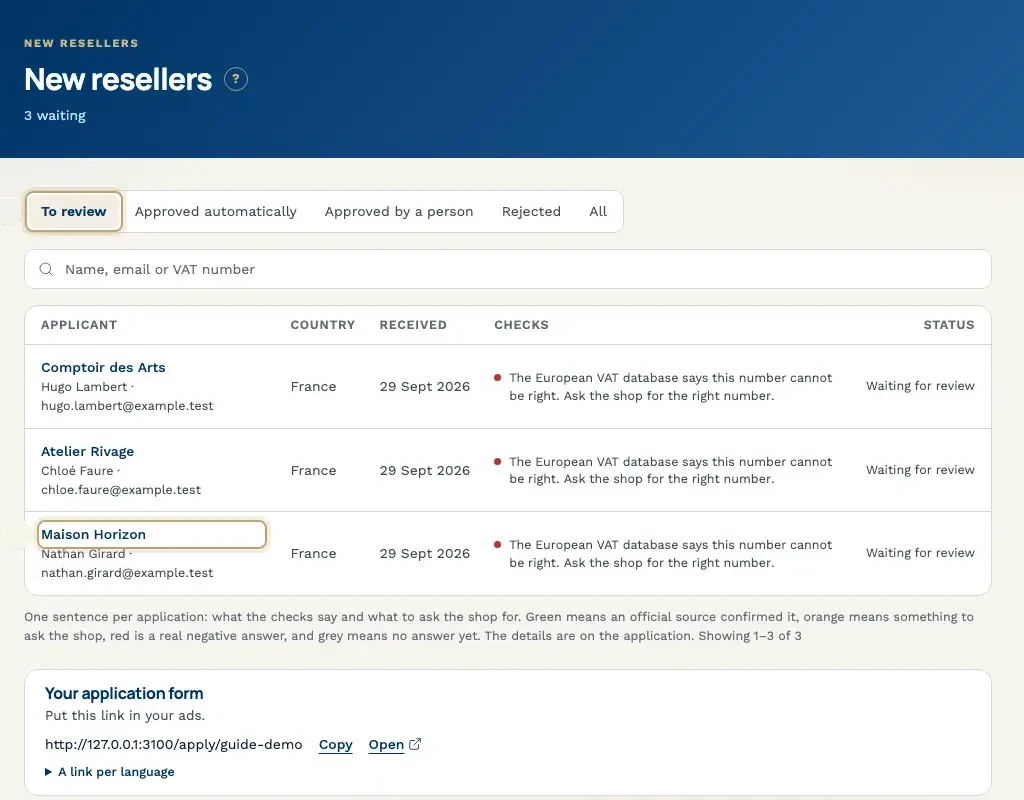Focus the Name, email or VAT number search field
The height and width of the screenshot is (800, 1024).
tap(507, 269)
